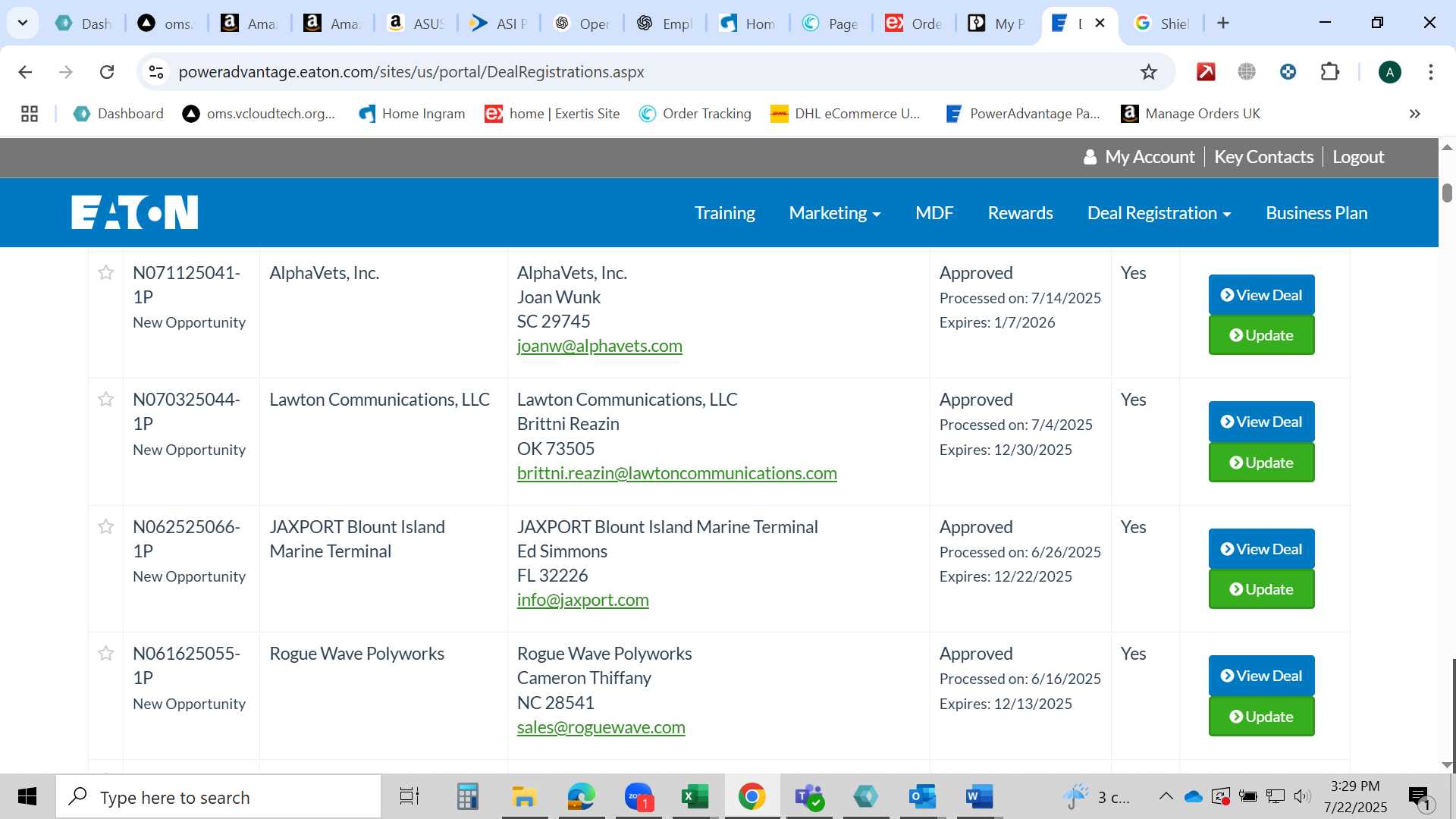This screenshot has width=1456, height=819.
Task: Open Chrome three-dot menu
Action: point(1431,72)
